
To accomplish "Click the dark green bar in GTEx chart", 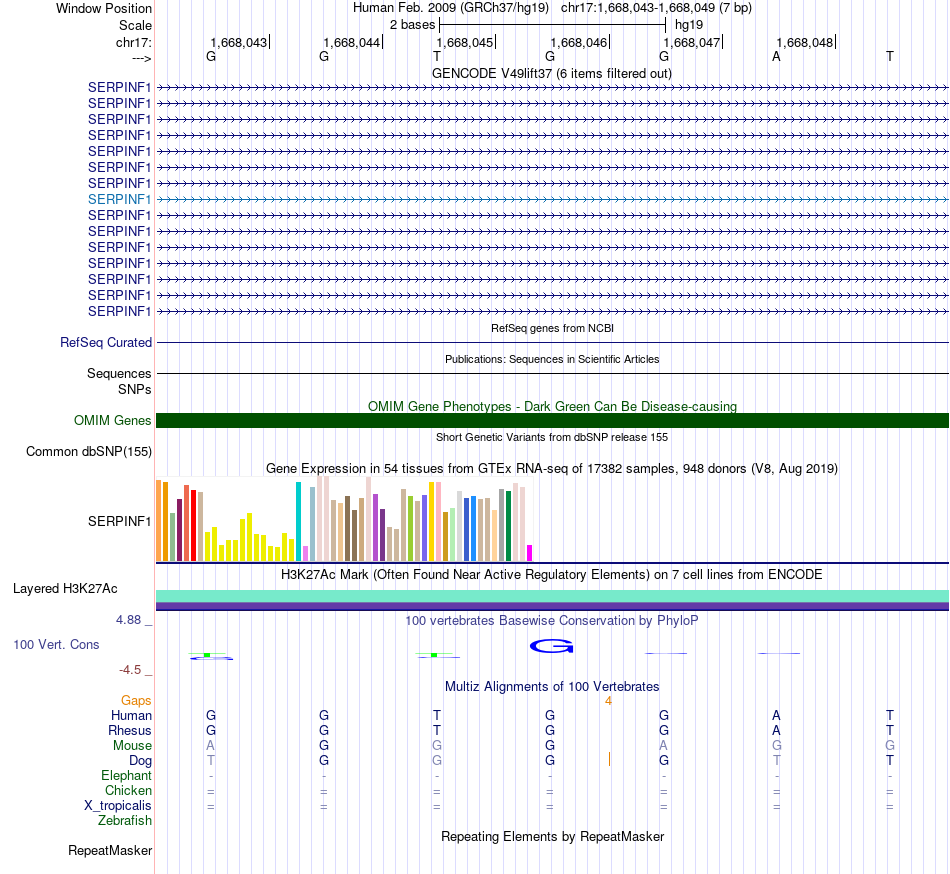I will (508, 526).
